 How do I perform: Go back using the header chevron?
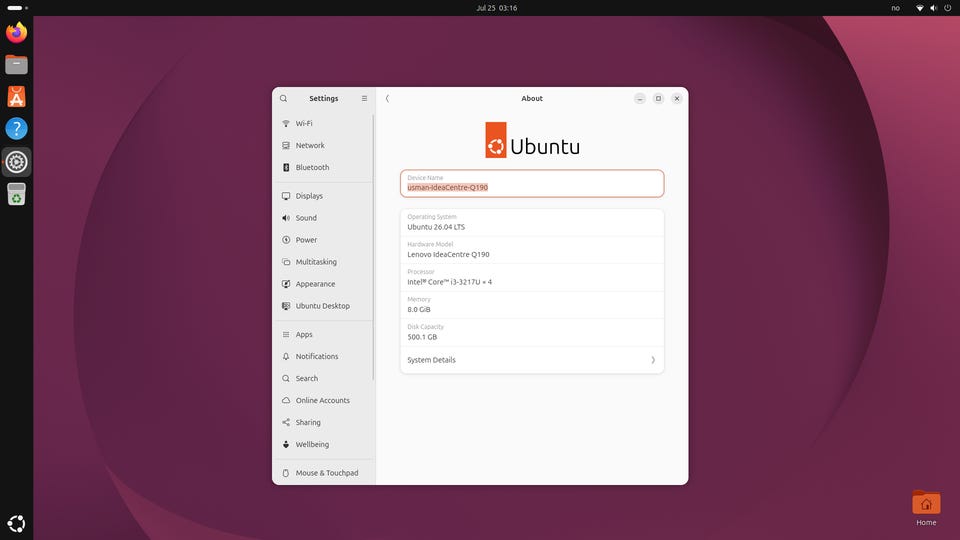(387, 99)
